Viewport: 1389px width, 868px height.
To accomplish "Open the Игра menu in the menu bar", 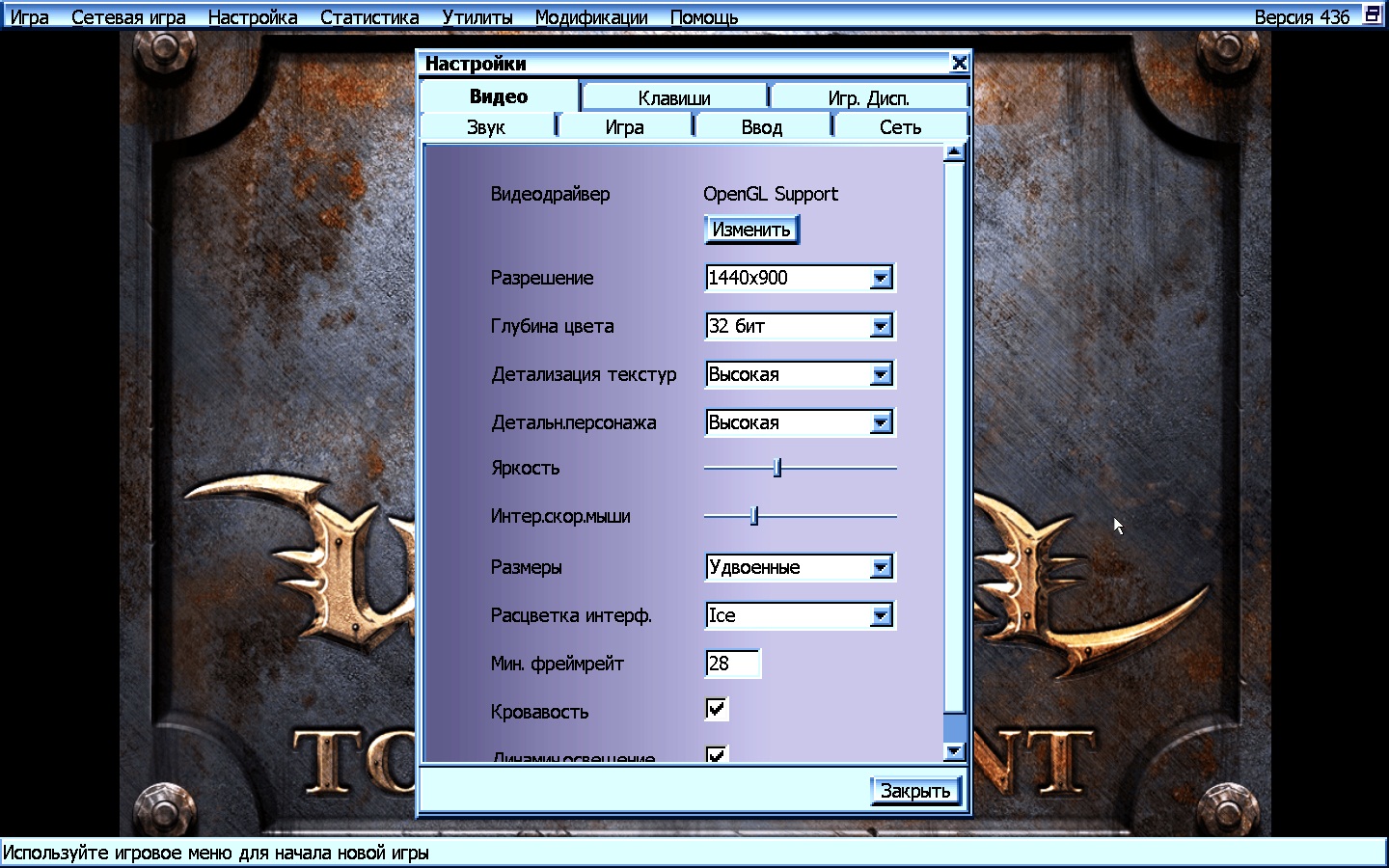I will (29, 17).
